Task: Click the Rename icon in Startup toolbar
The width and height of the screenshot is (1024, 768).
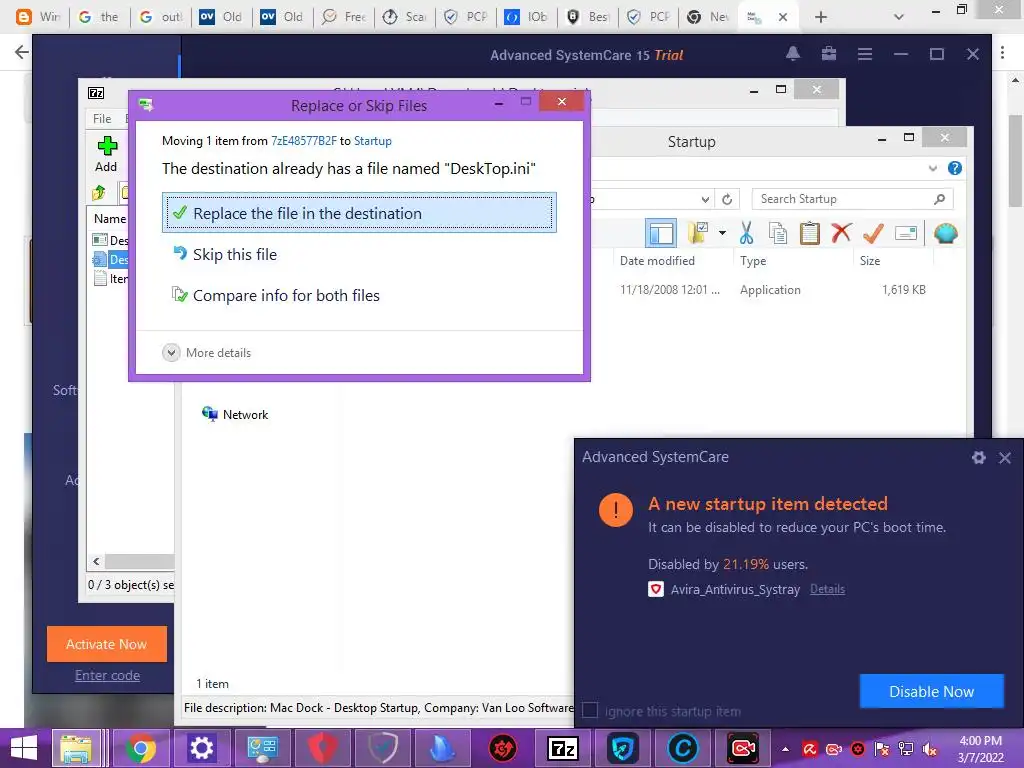Action: point(906,232)
